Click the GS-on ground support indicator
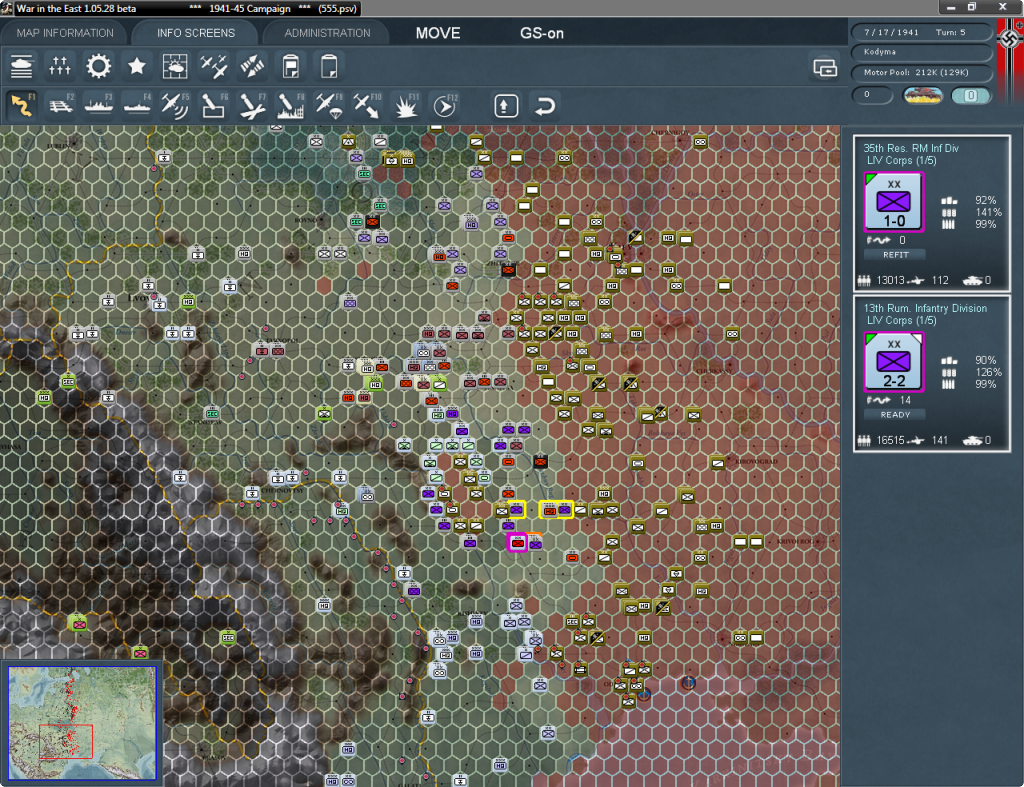1024x787 pixels. 541,33
